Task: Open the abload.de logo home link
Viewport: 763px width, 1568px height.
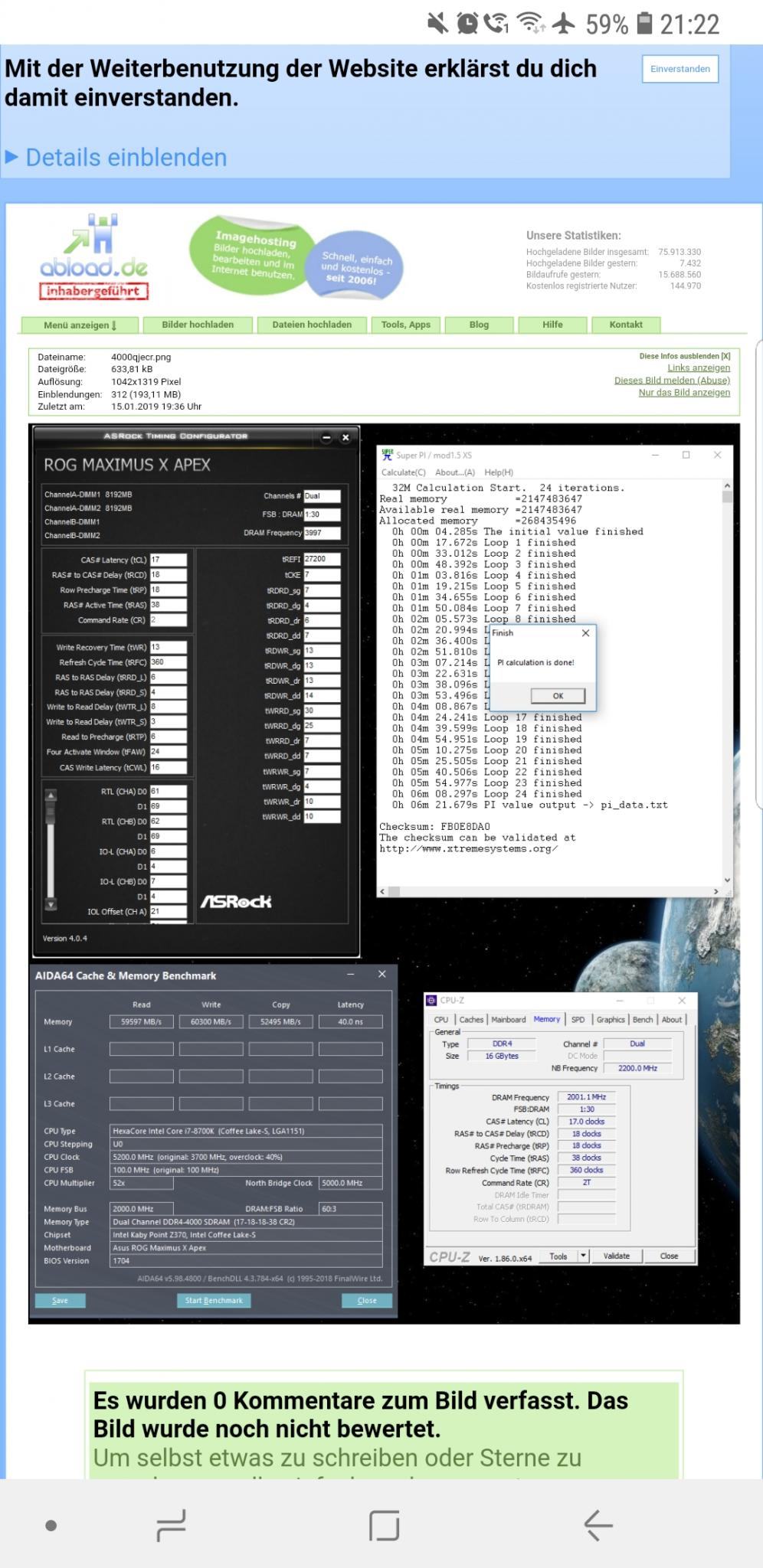Action: (x=93, y=246)
